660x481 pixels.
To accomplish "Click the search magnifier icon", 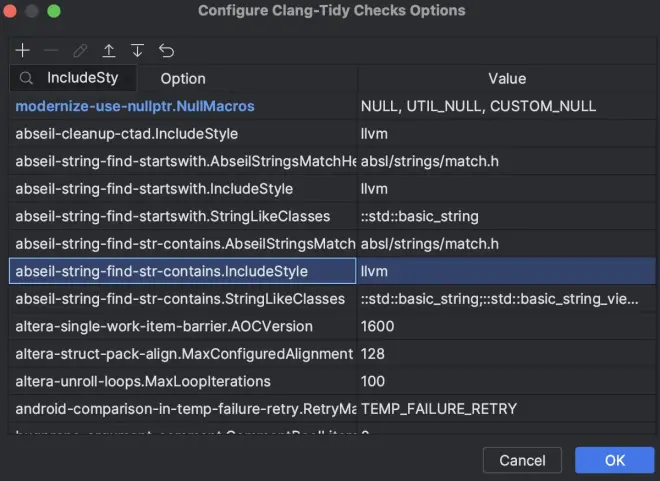I will pos(26,78).
